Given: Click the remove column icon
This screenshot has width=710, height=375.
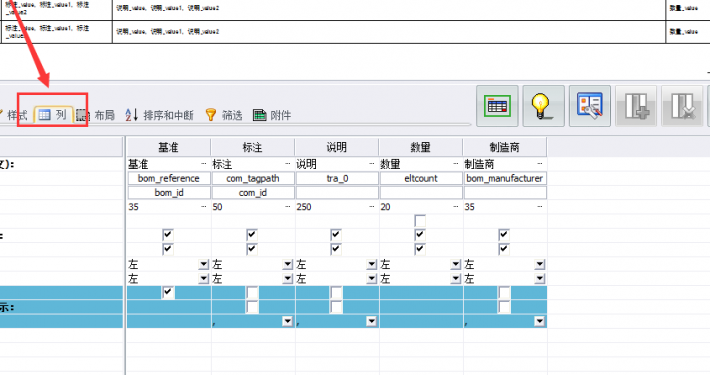Looking at the screenshot, I should point(682,106).
